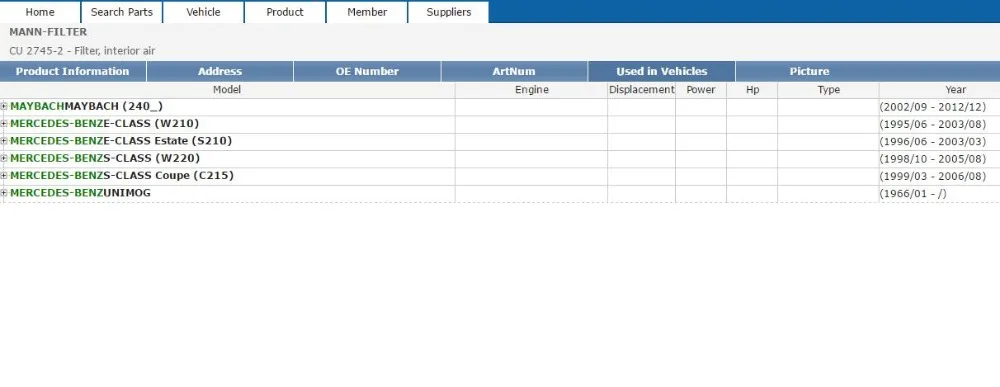Click the Type column header
This screenshot has width=1000, height=387.
point(828,90)
